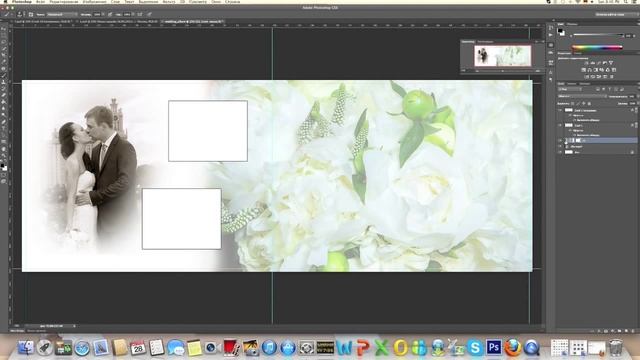Open the Brush Preset picker dropdown

(24, 14)
